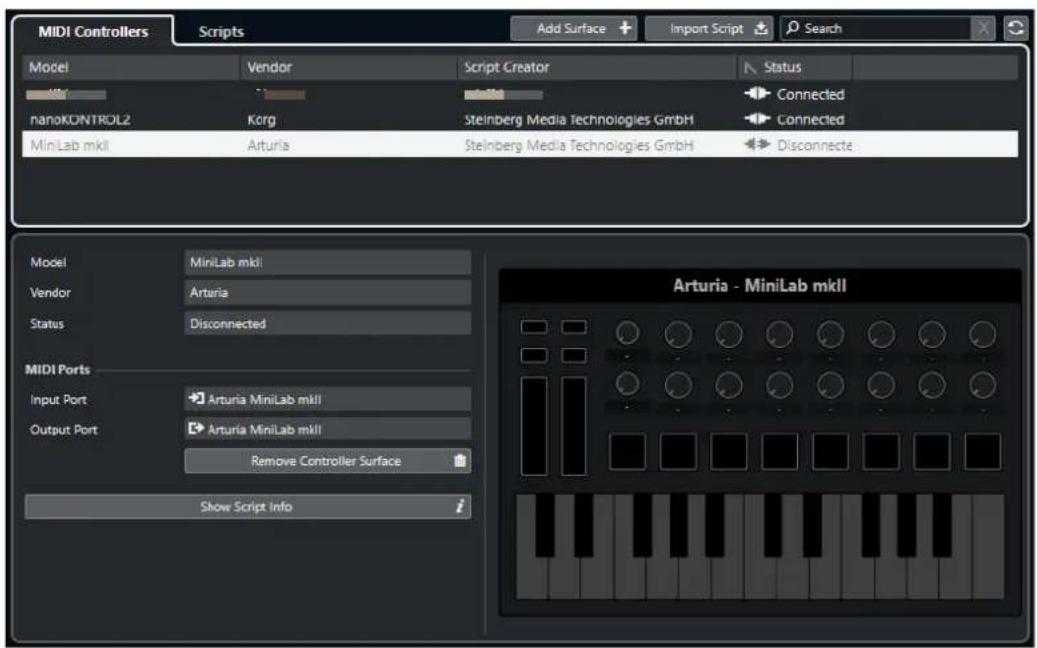Sort by Script Creator column header
This screenshot has width=1037, height=648.
(597, 67)
